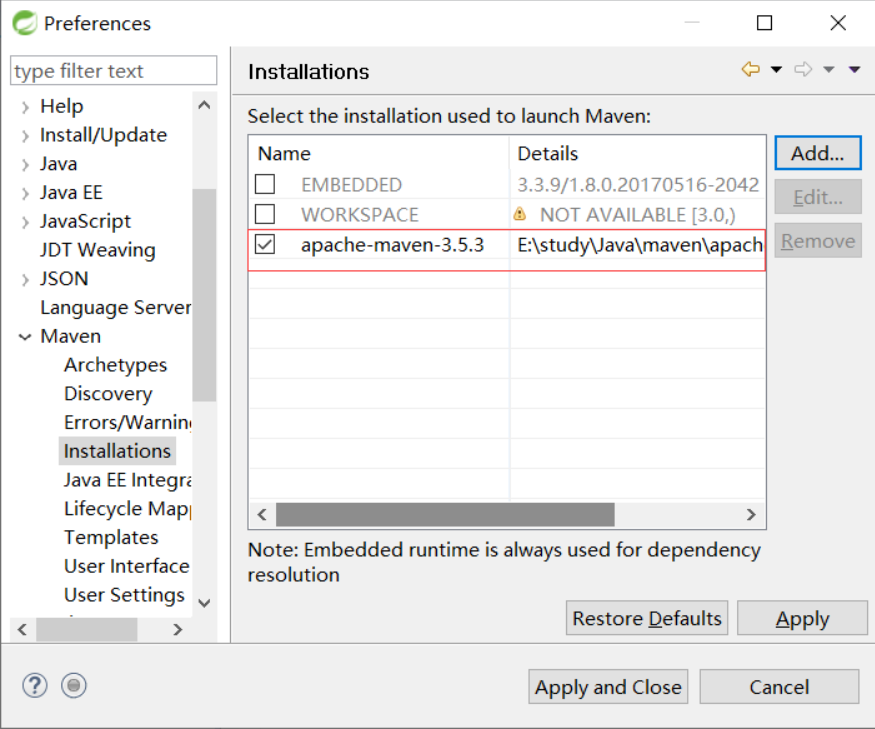
Task: Click the tree scroll down arrow
Action: (204, 603)
